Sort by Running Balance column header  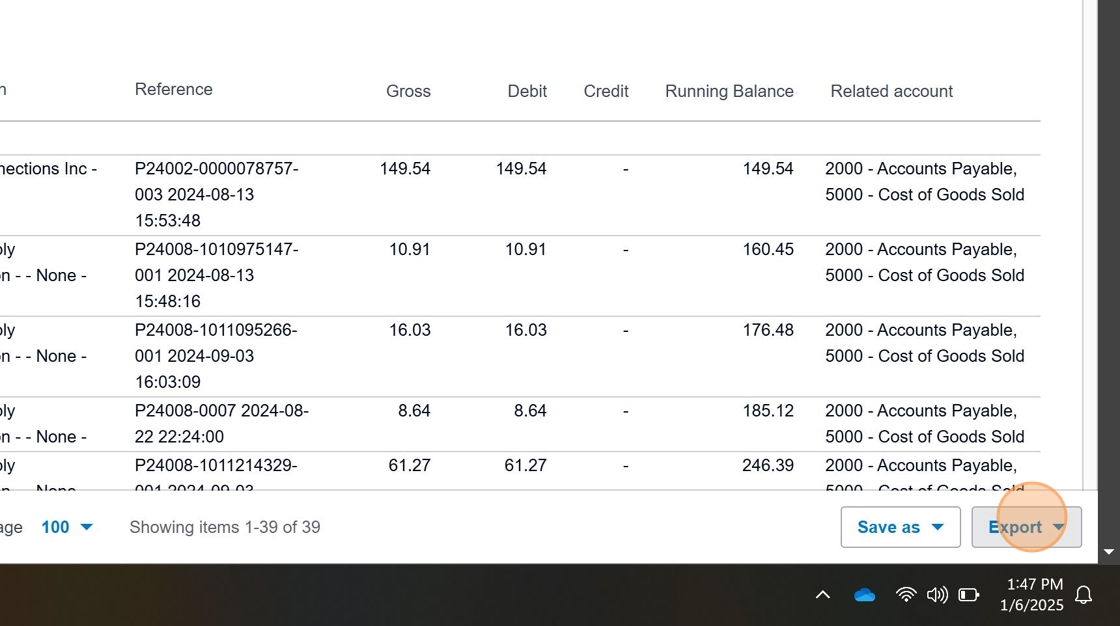[729, 91]
